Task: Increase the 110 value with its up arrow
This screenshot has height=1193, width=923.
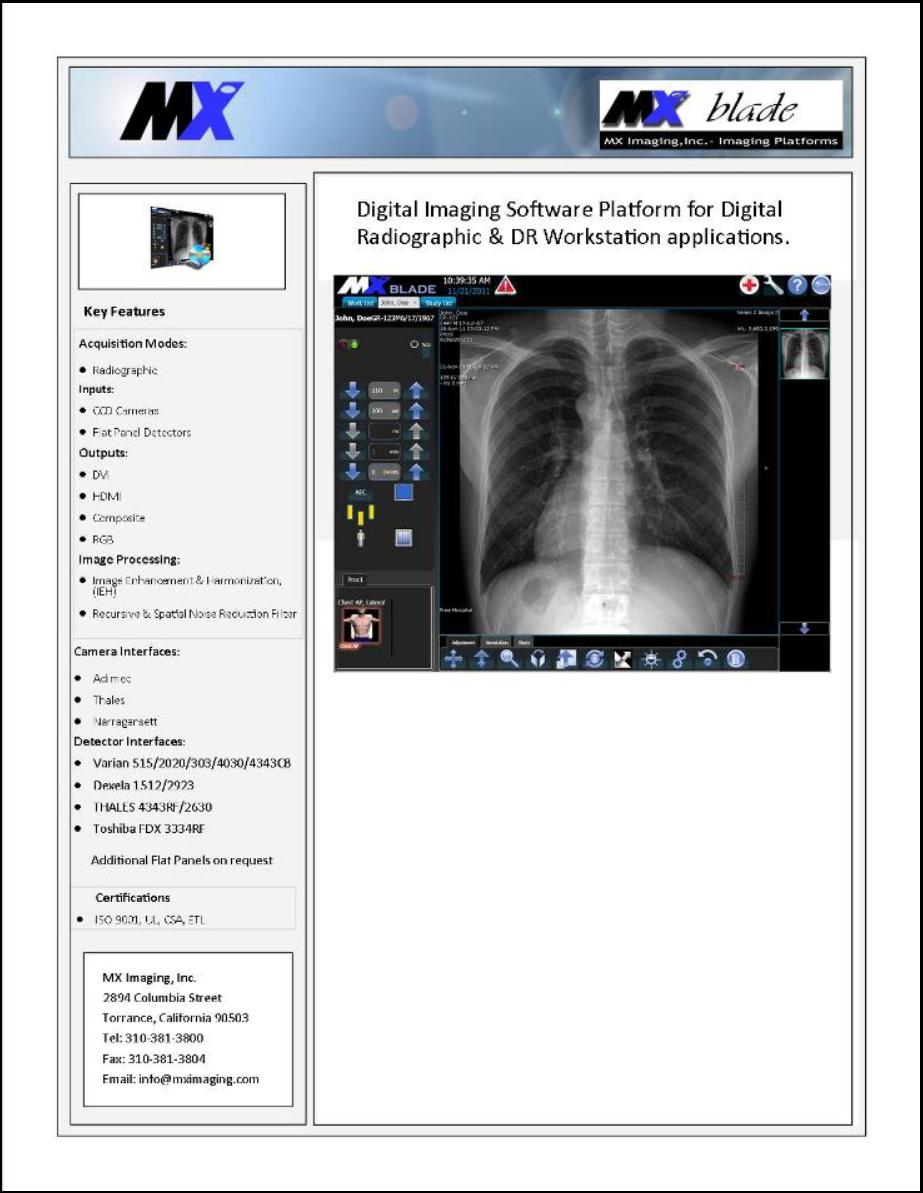Action: click(416, 390)
